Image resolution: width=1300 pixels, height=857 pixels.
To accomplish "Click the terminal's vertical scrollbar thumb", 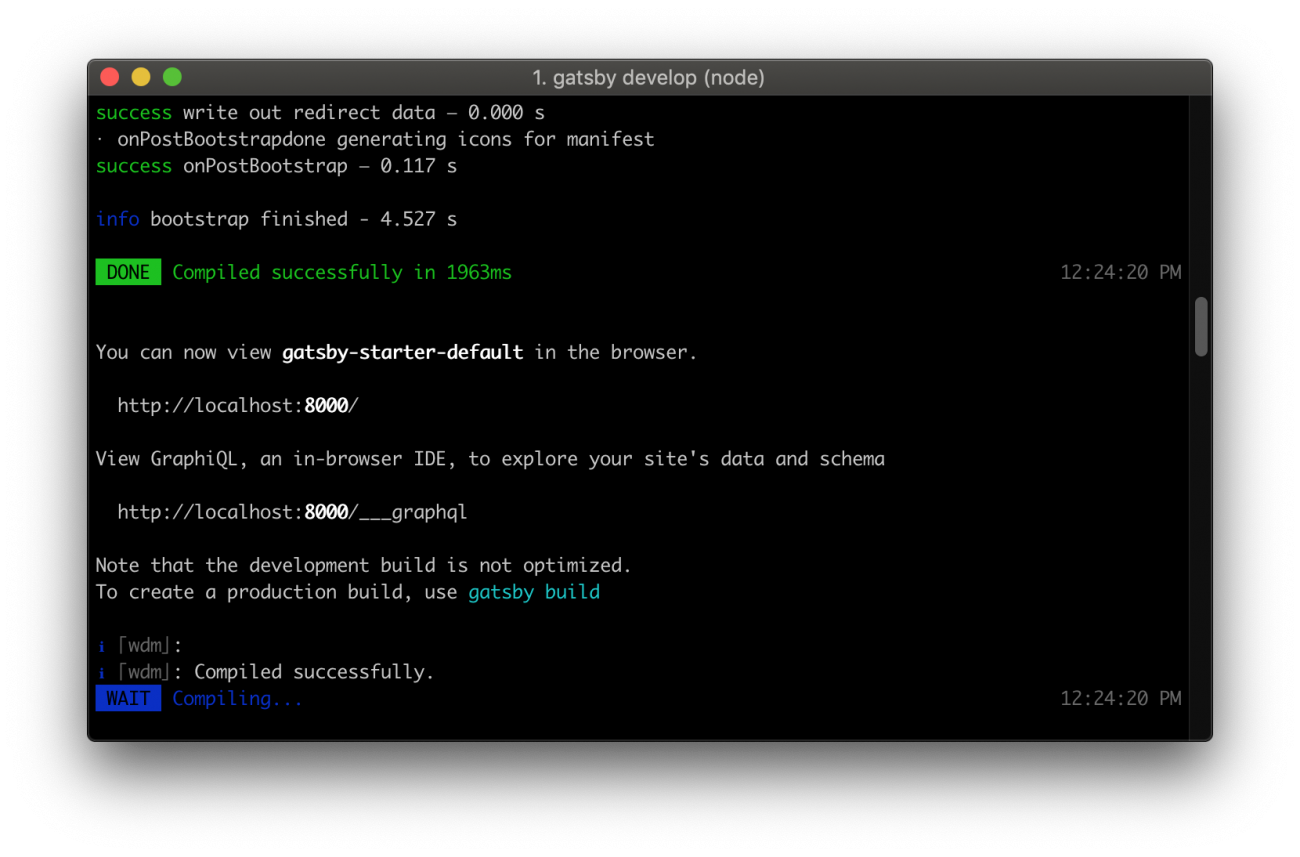I will [1201, 326].
